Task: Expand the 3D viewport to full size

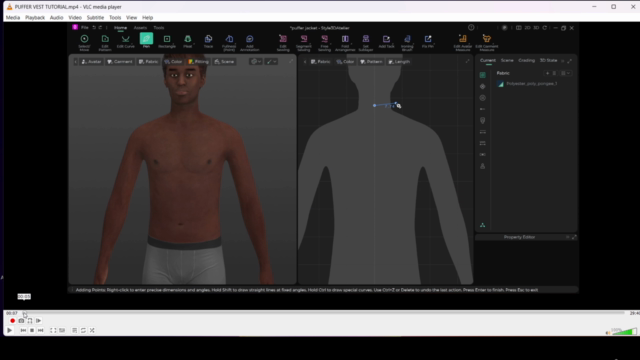Action: coord(291,61)
